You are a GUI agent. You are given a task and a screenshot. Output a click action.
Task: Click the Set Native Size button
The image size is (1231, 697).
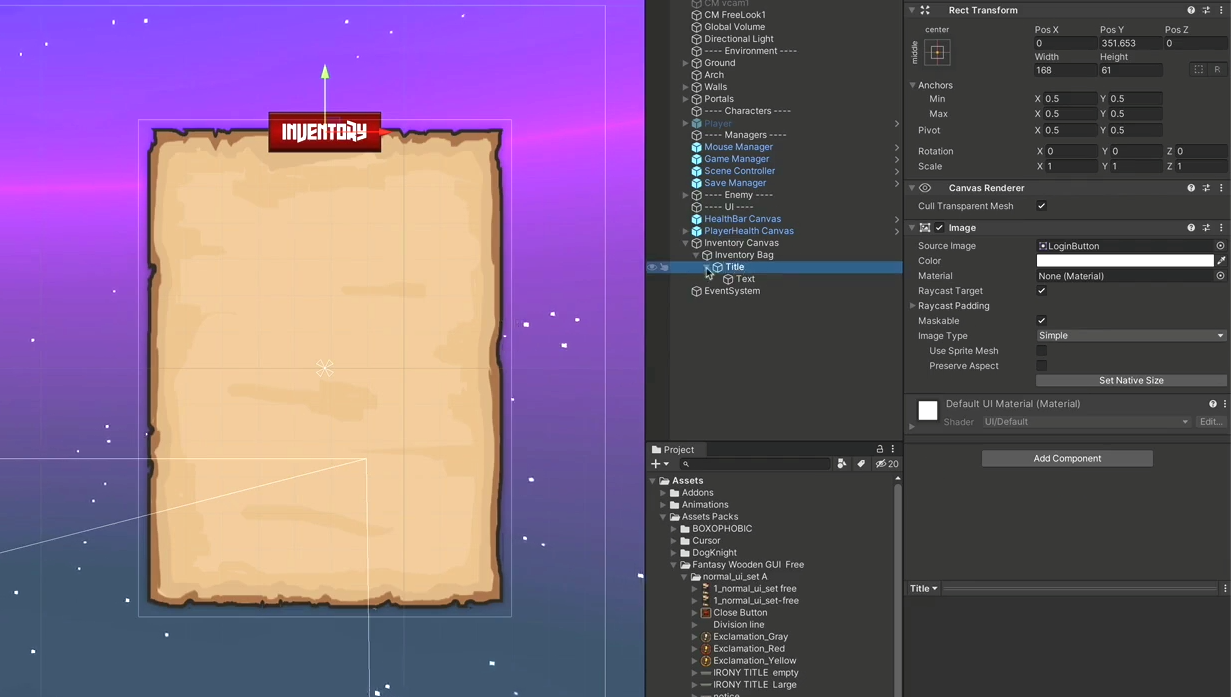pos(1130,380)
